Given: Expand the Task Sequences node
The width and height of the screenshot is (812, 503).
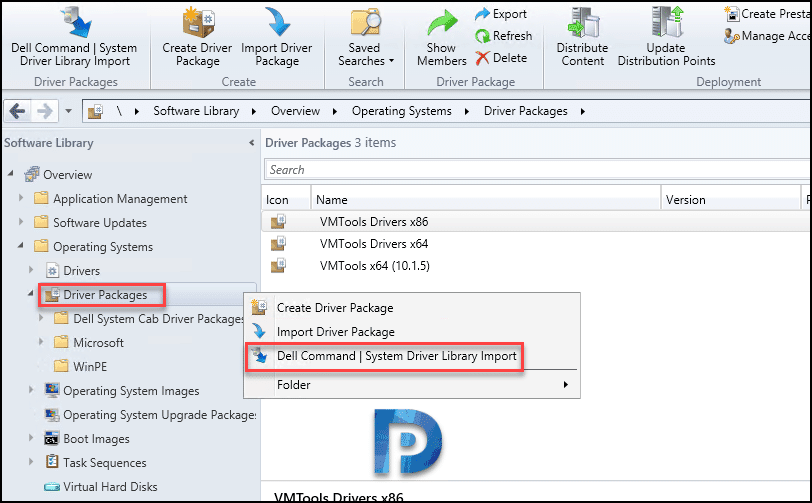Looking at the screenshot, I should [31, 461].
